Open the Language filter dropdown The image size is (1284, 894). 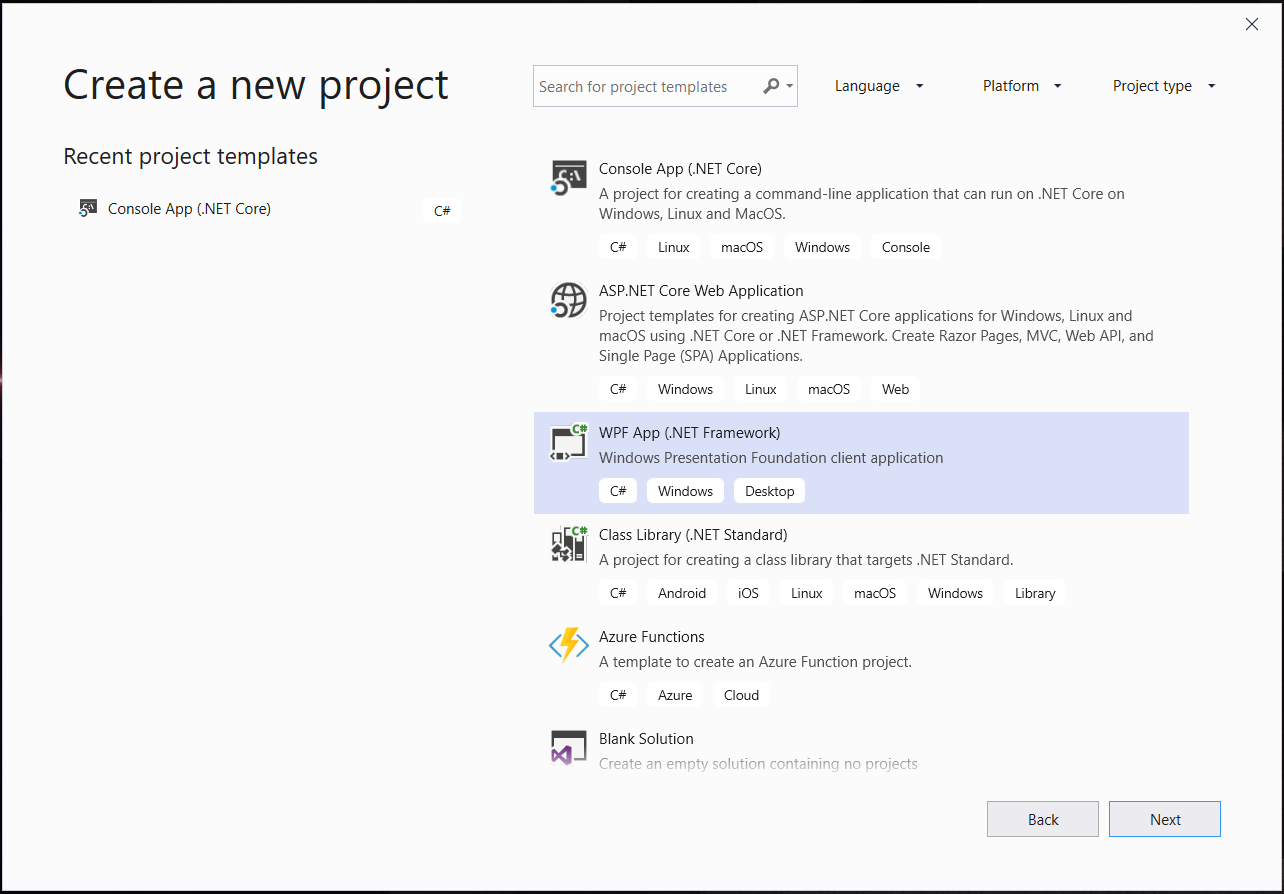[879, 86]
